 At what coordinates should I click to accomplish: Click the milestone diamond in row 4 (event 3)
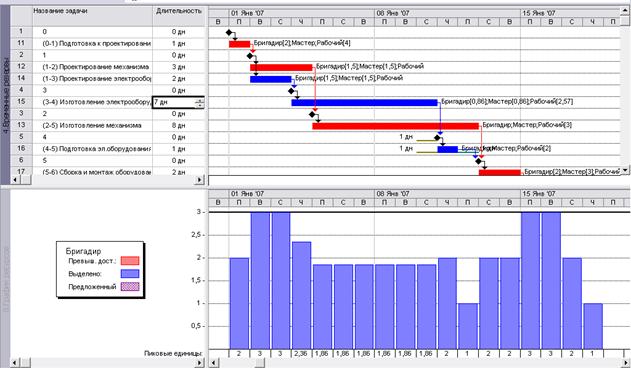point(291,91)
